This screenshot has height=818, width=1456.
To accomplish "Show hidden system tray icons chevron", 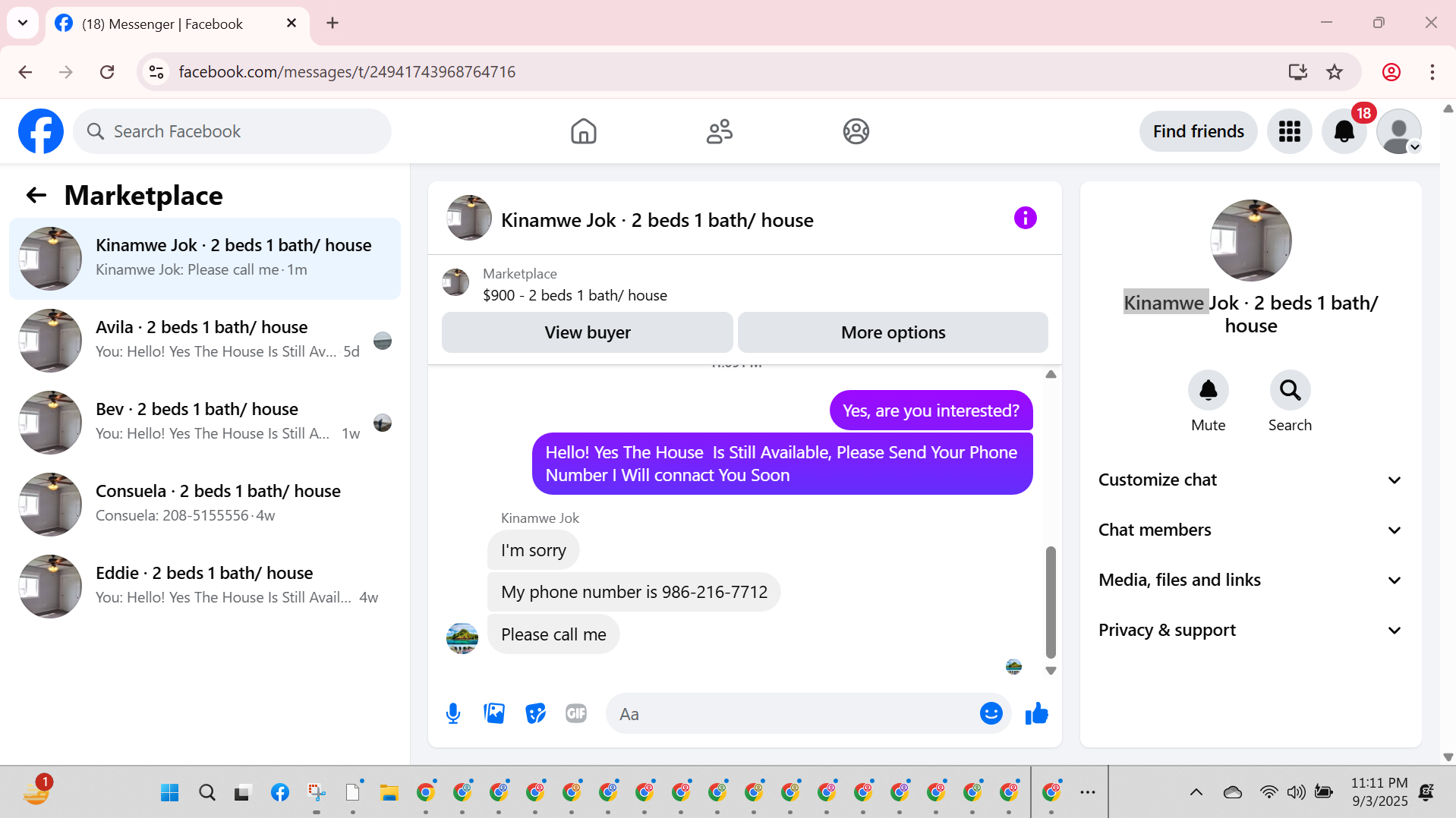I will [x=1196, y=792].
